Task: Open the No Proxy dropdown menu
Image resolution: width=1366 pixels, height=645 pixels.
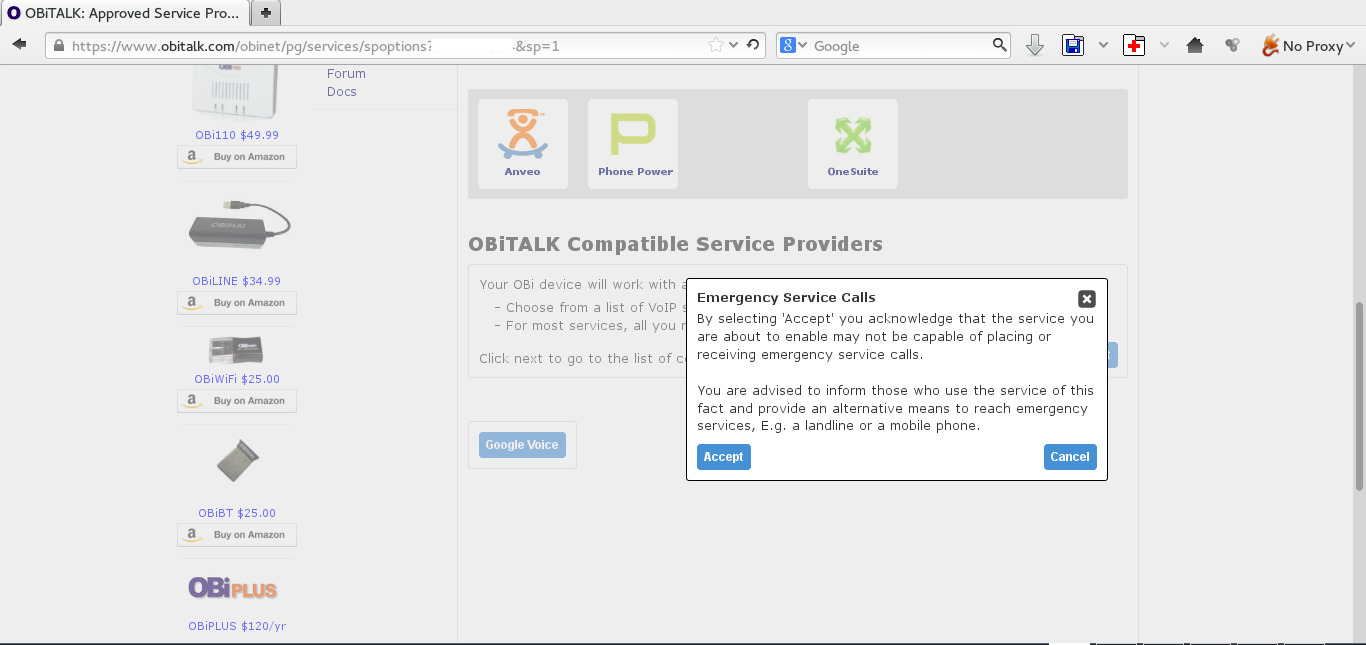Action: (1318, 46)
